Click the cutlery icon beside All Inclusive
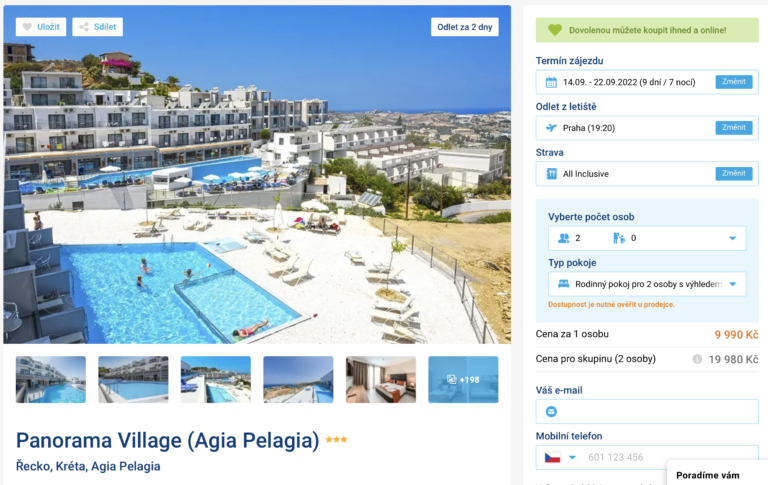 click(x=551, y=174)
